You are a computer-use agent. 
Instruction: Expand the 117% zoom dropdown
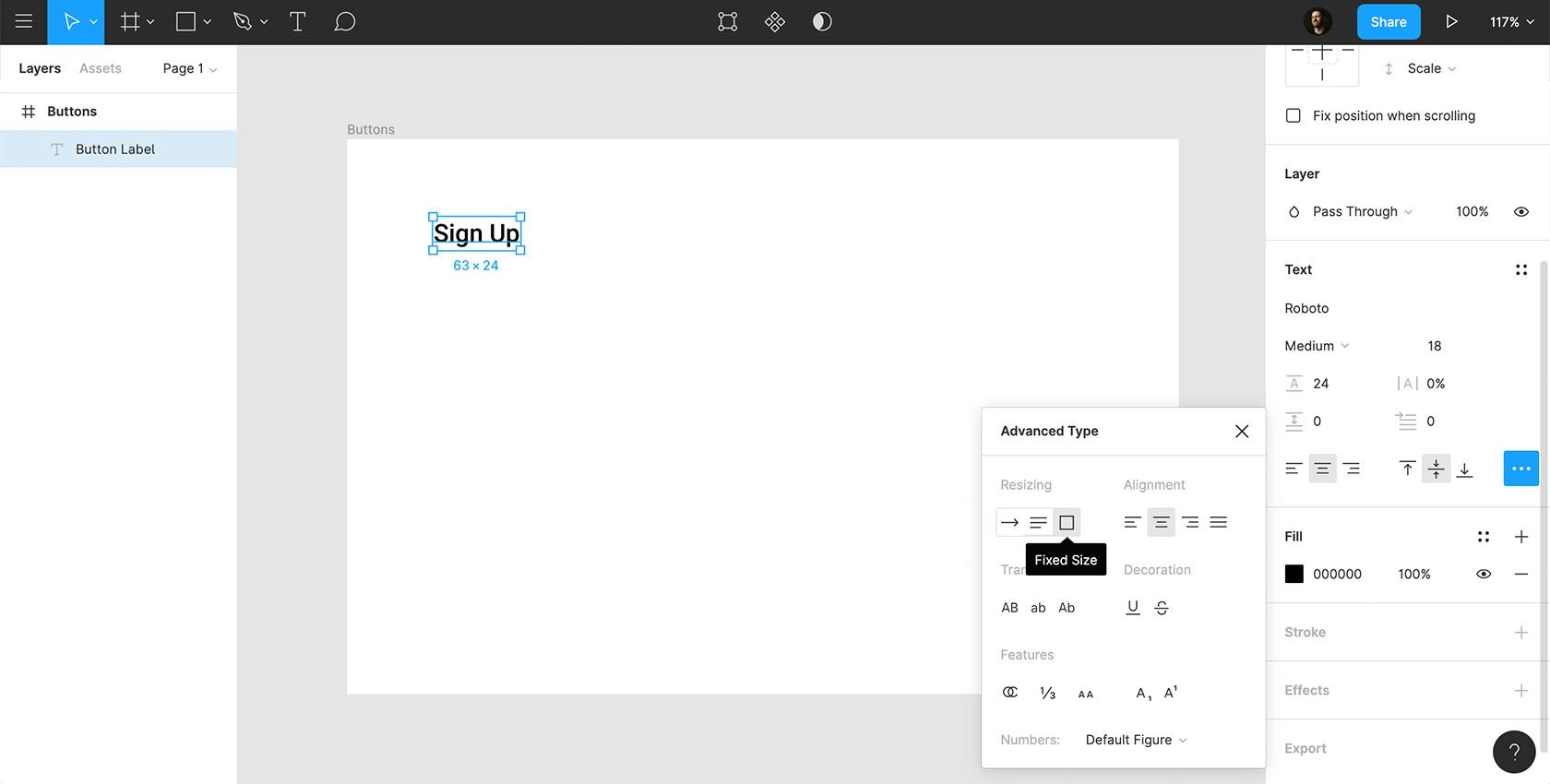[1511, 22]
